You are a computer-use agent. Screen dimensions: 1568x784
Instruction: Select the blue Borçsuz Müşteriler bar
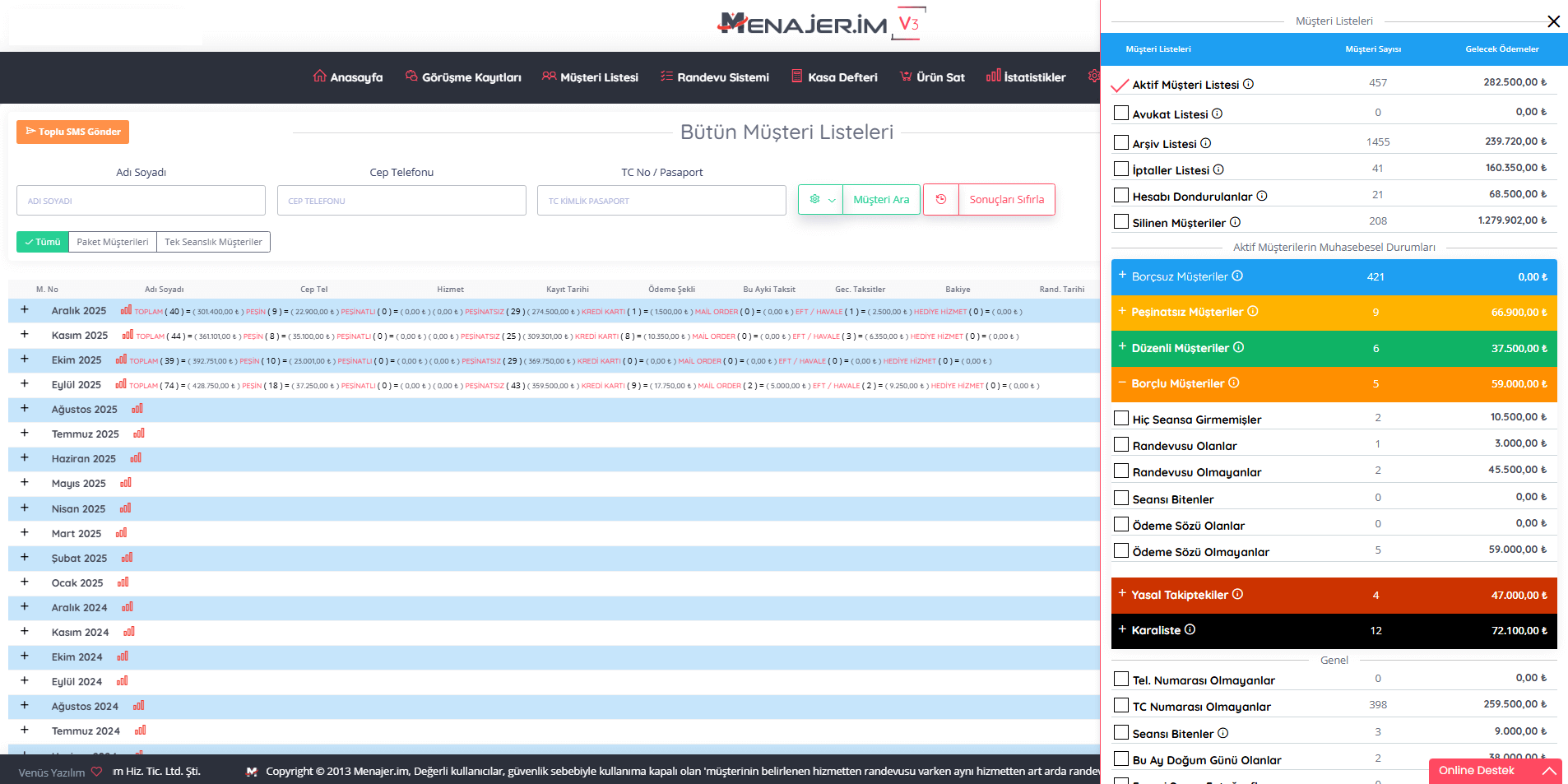pos(1333,277)
